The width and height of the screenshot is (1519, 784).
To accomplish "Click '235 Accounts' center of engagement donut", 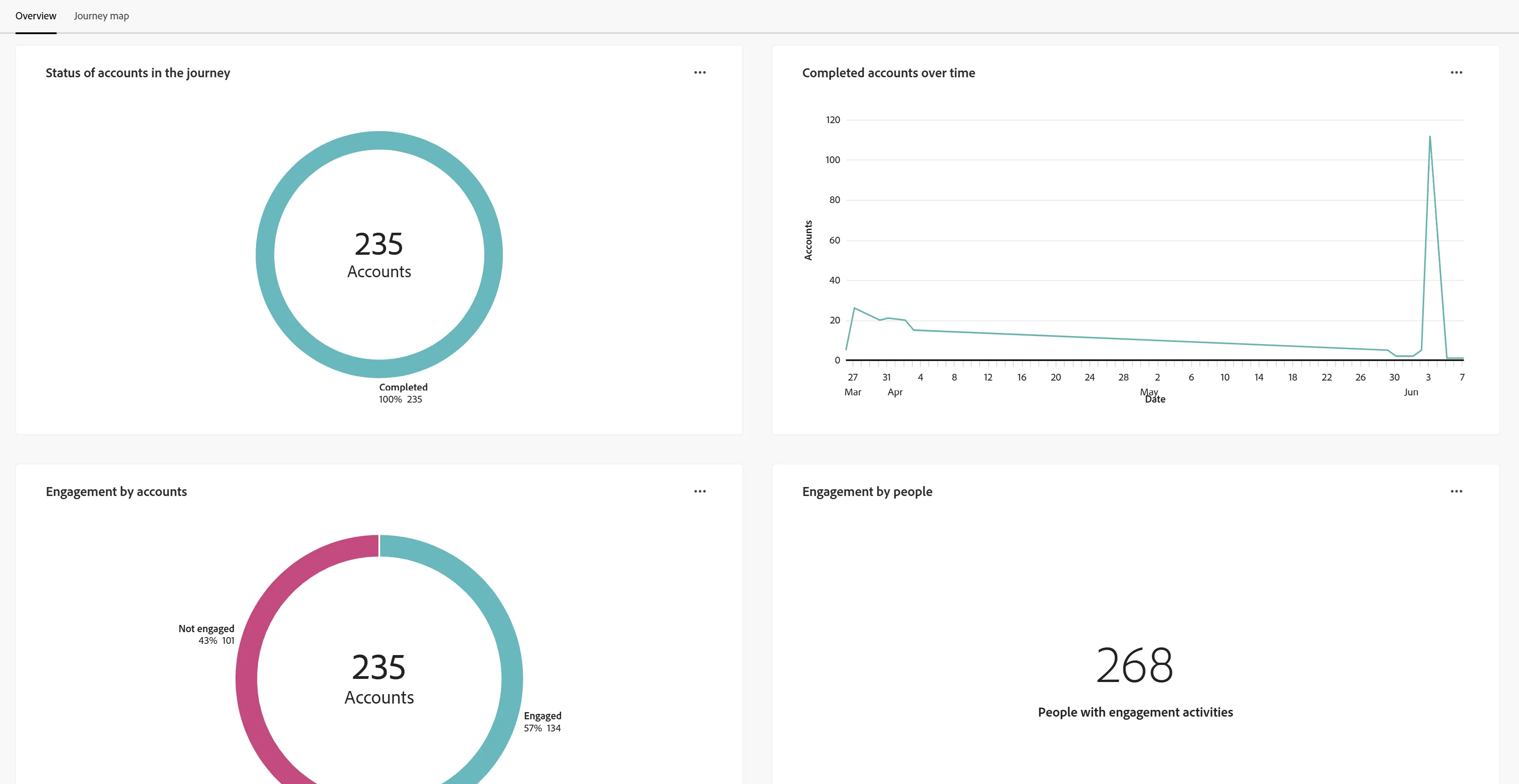I will point(379,679).
